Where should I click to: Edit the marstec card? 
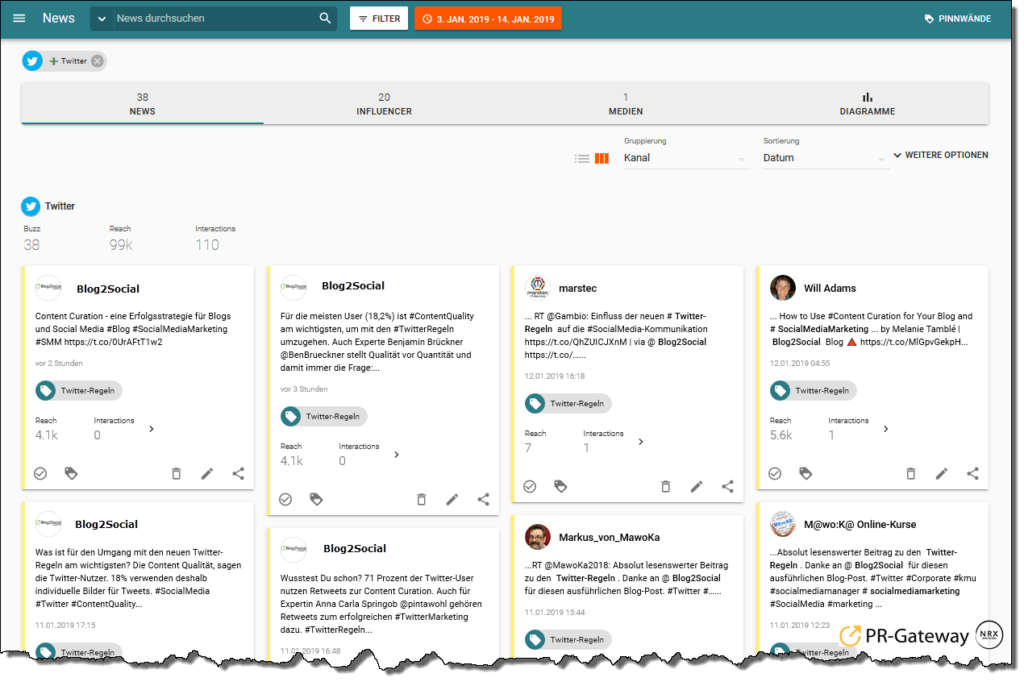pyautogui.click(x=696, y=487)
